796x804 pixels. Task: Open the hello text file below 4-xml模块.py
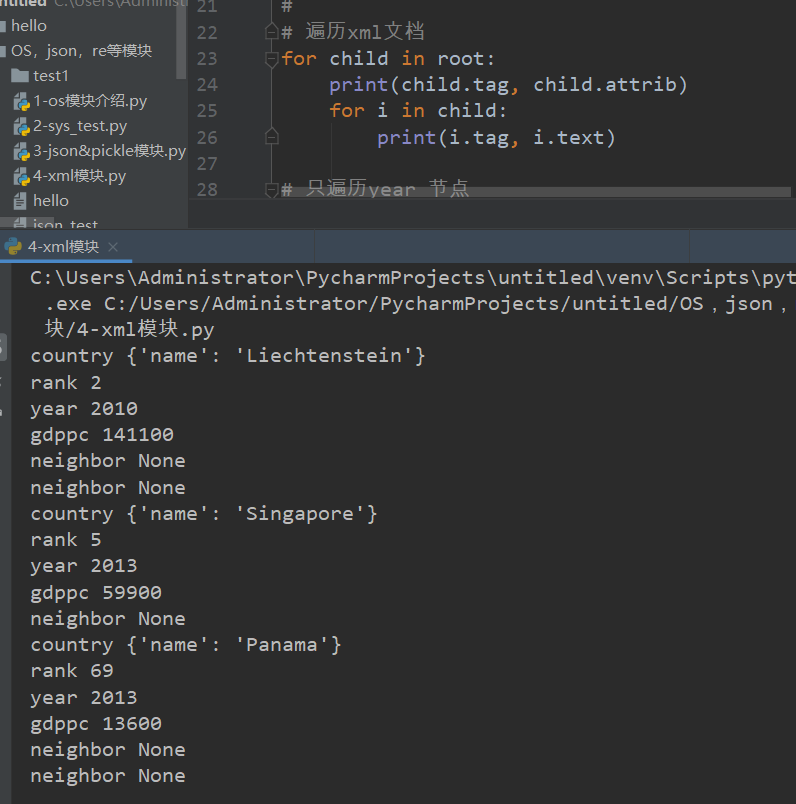(51, 201)
